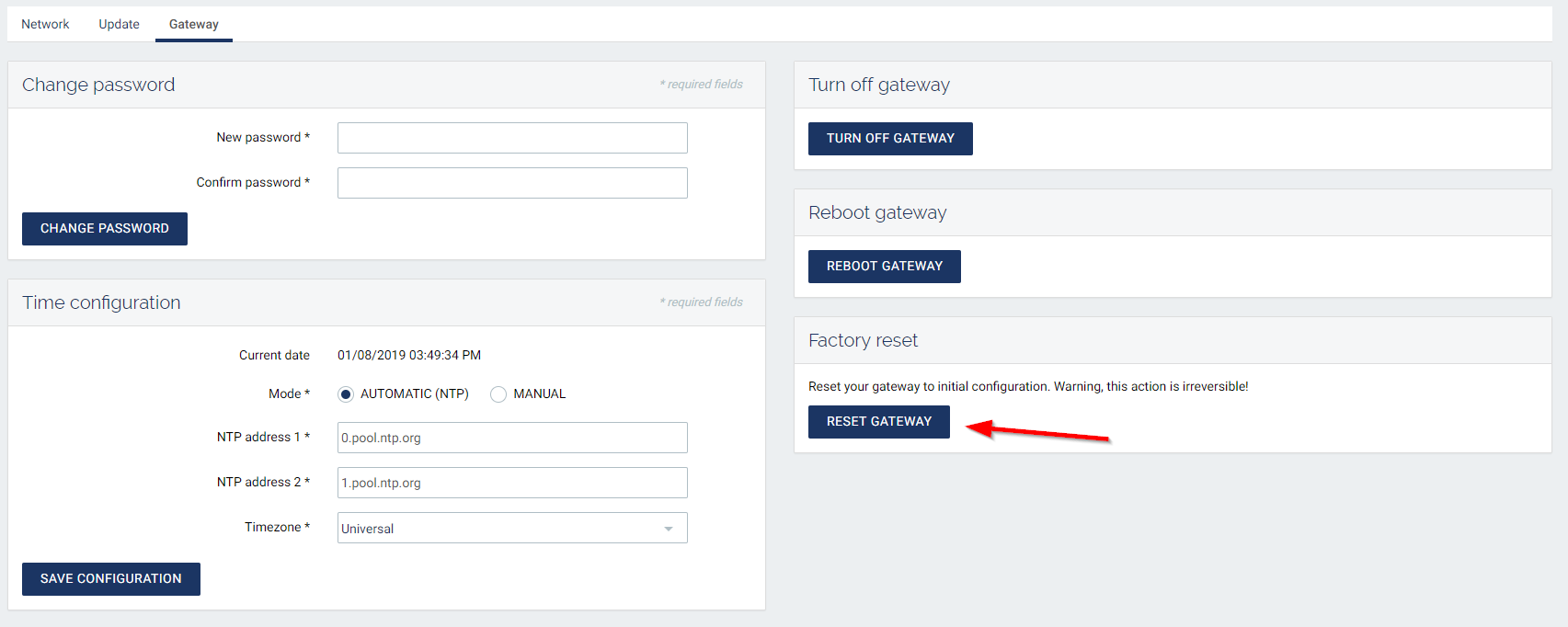The image size is (1568, 627).
Task: Open the Update tab
Action: click(119, 24)
